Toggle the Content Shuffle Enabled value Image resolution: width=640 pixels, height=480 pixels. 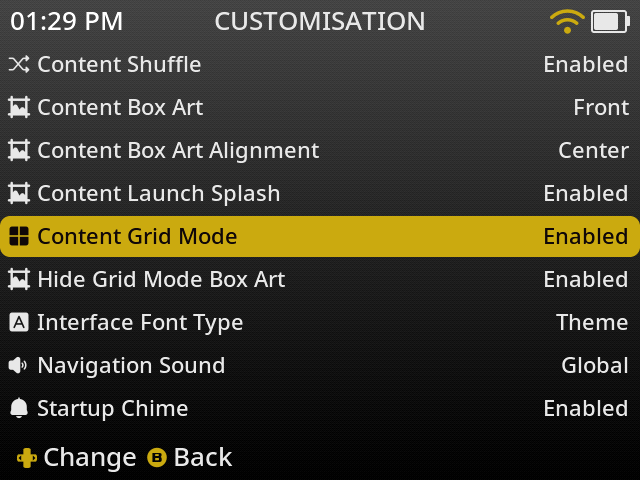[585, 65]
